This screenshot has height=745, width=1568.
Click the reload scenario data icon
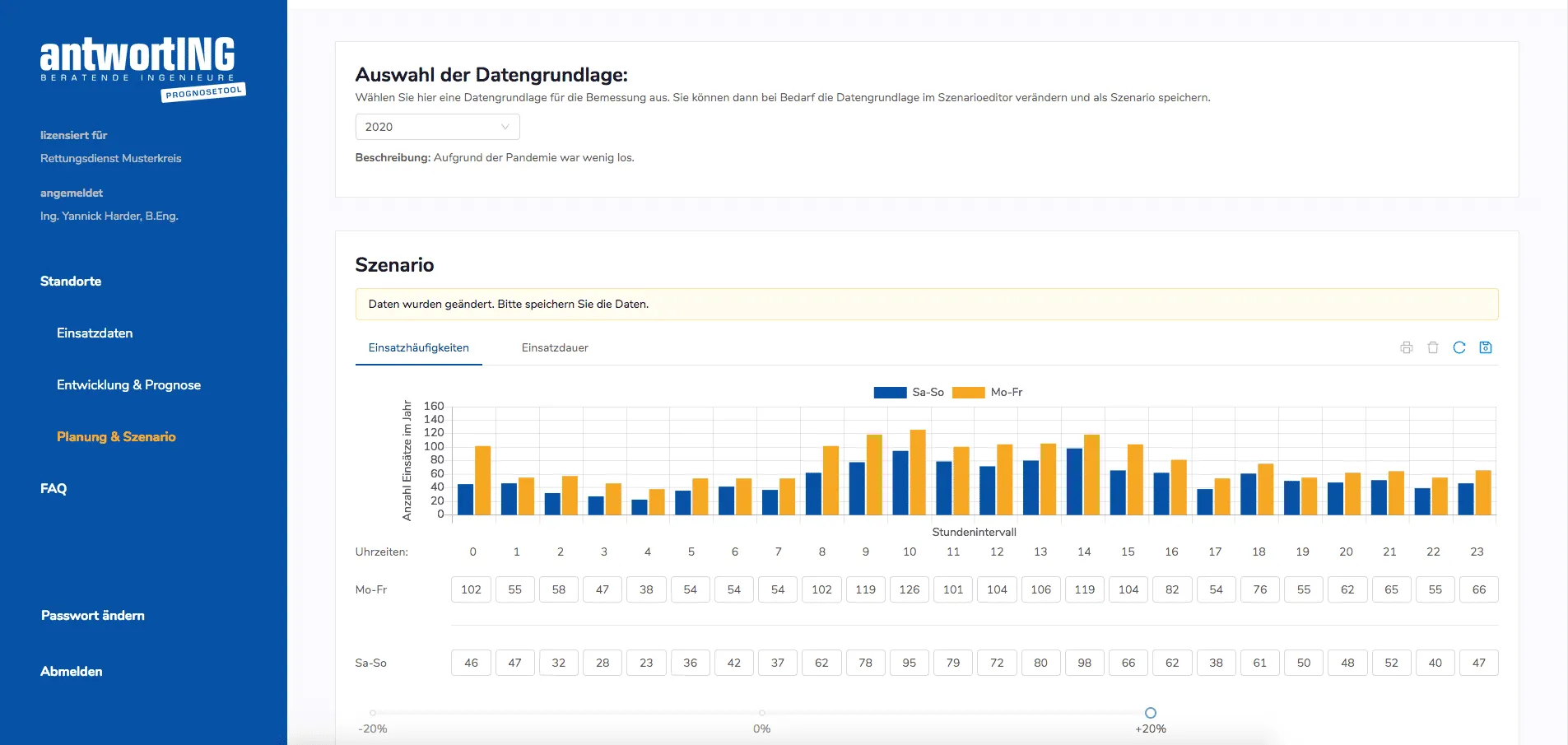click(x=1459, y=347)
